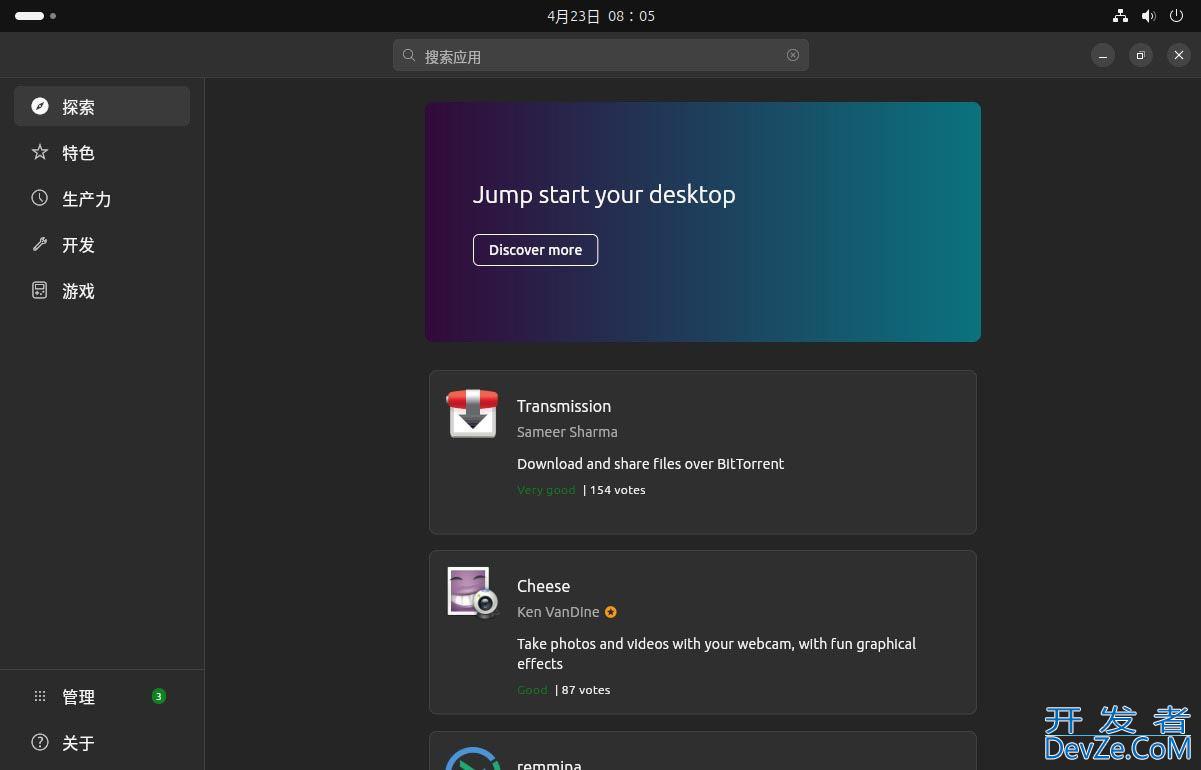Click the 87 votes text
The height and width of the screenshot is (770, 1201).
click(x=586, y=690)
